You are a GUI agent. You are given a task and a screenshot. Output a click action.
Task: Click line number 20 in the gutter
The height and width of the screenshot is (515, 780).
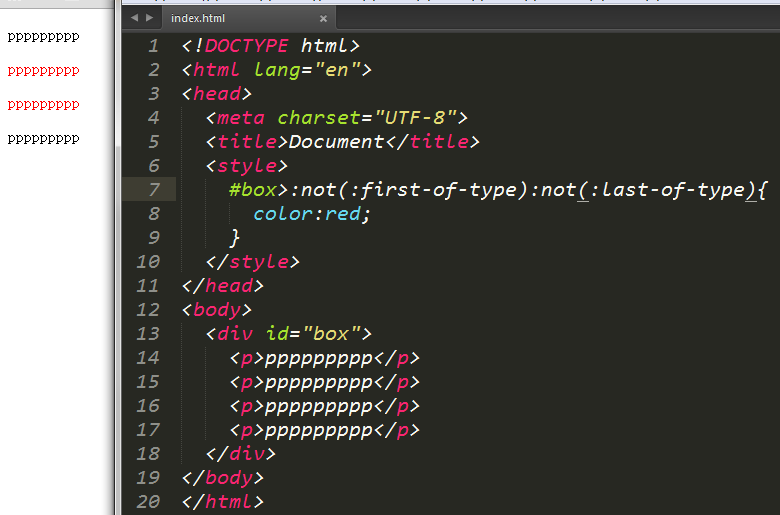pyautogui.click(x=148, y=502)
